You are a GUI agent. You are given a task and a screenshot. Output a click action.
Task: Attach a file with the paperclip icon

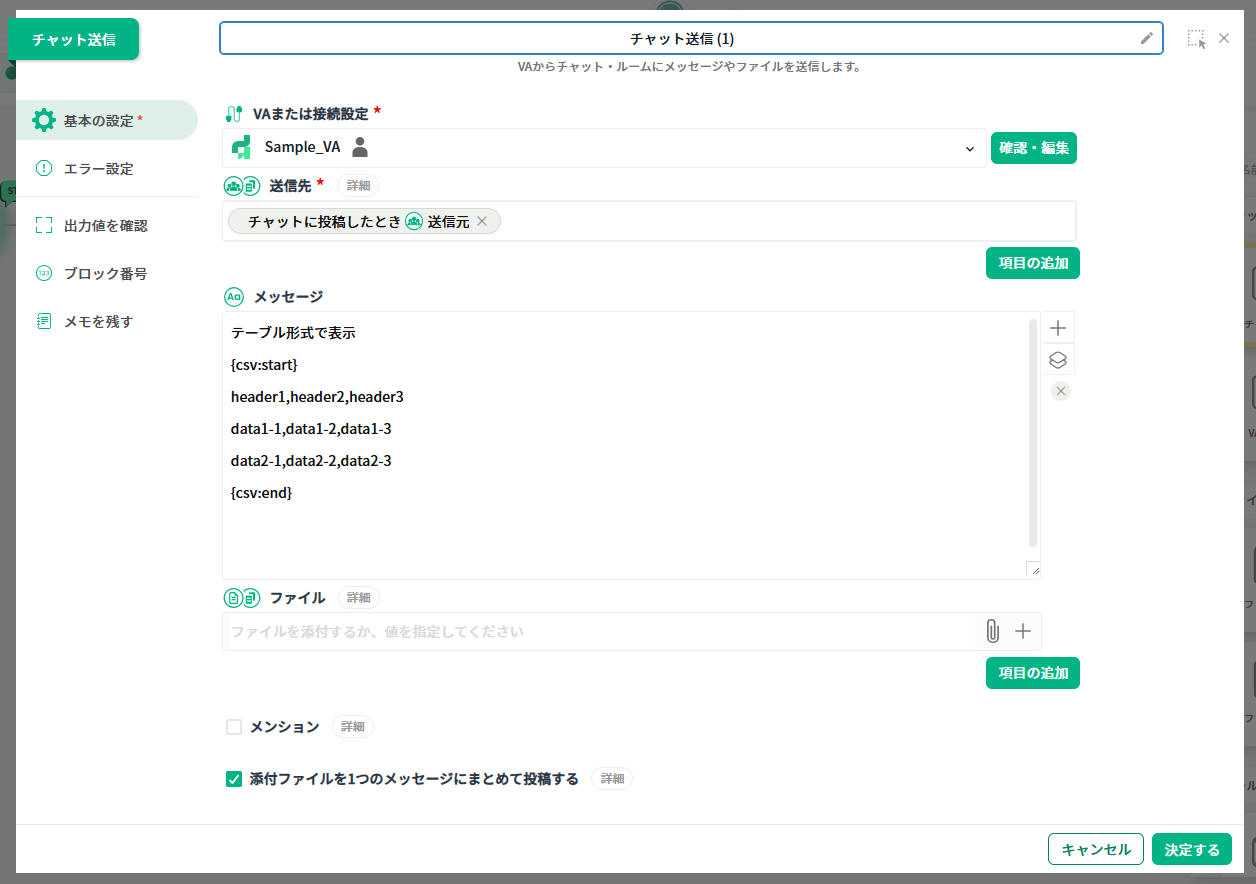992,631
